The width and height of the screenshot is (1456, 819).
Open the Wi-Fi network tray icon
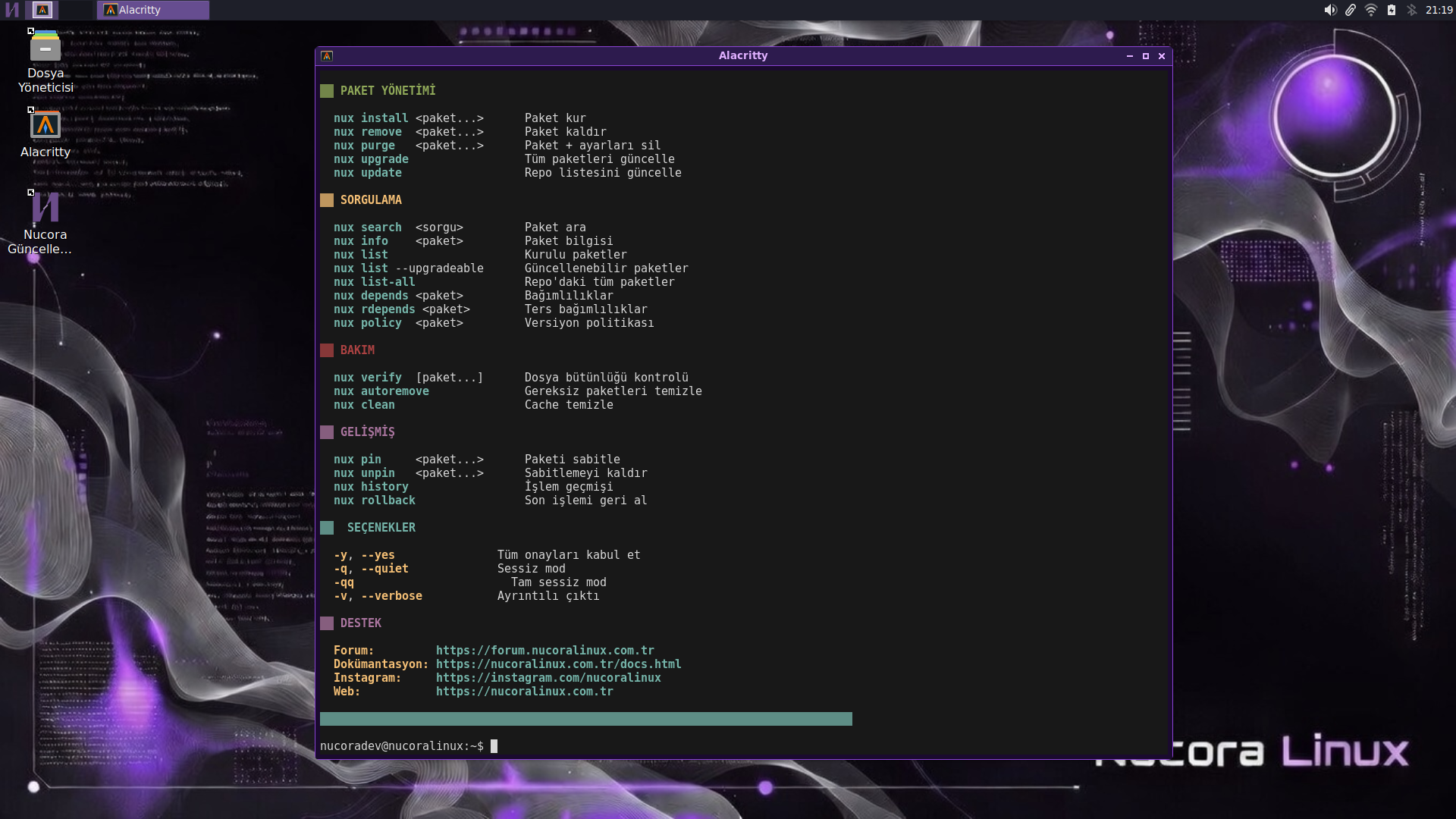click(1371, 10)
